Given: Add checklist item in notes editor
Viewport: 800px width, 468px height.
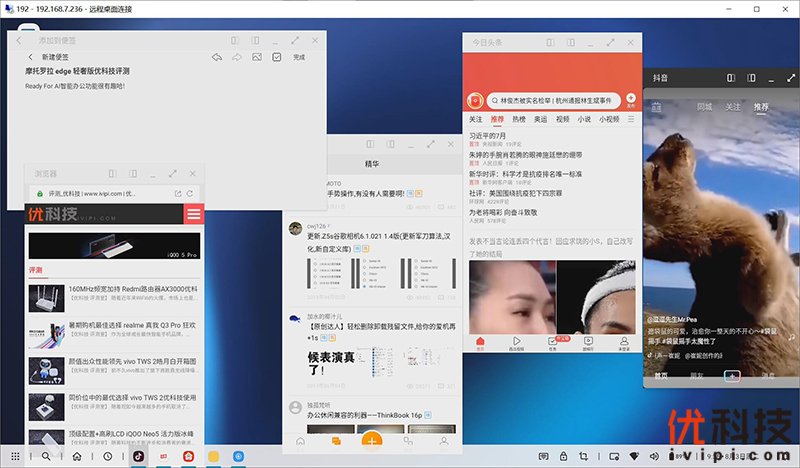Looking at the screenshot, I should pyautogui.click(x=277, y=57).
